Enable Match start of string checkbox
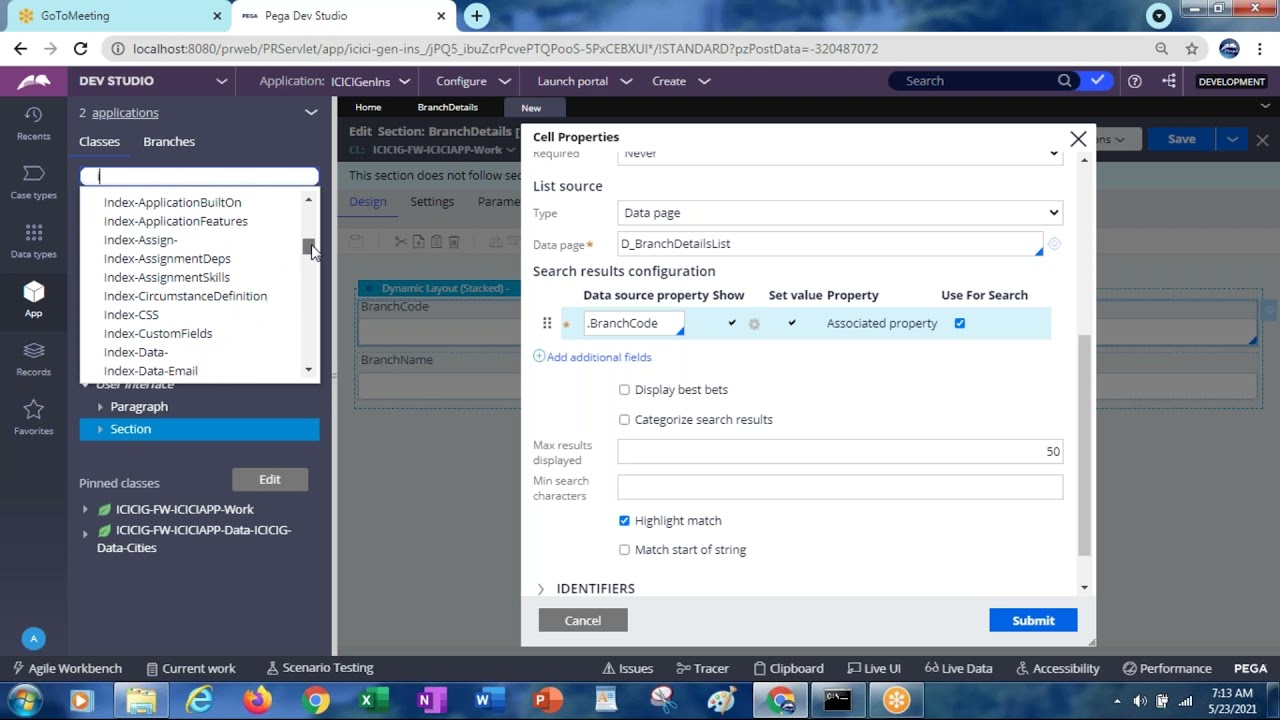Viewport: 1280px width, 720px height. pyautogui.click(x=624, y=550)
